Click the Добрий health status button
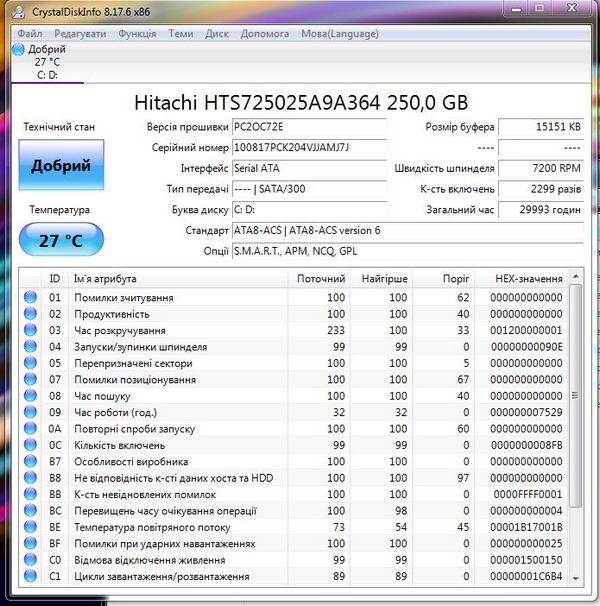The image size is (600, 606). pyautogui.click(x=61, y=166)
